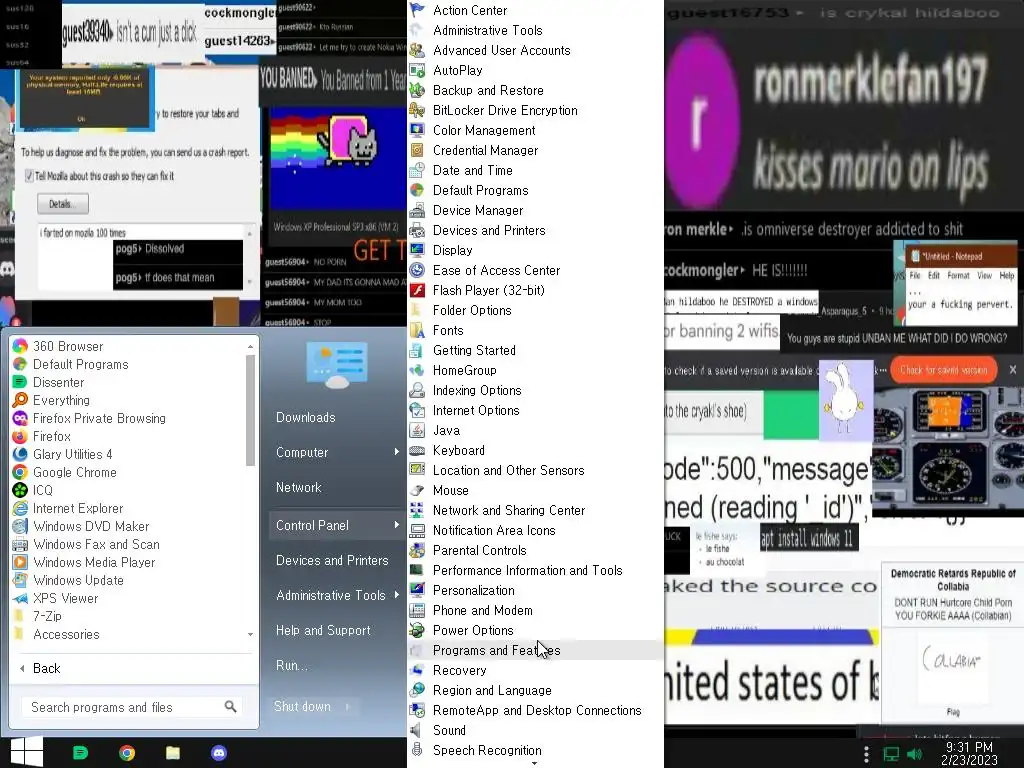Dismiss the saved version bar with X
The image size is (1024, 768).
tap(1012, 370)
